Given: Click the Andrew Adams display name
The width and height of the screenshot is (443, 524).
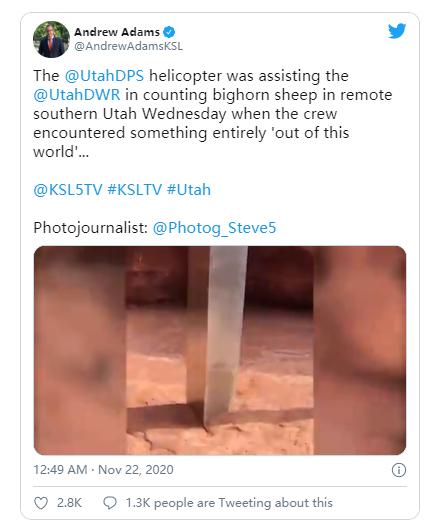Looking at the screenshot, I should point(117,32).
